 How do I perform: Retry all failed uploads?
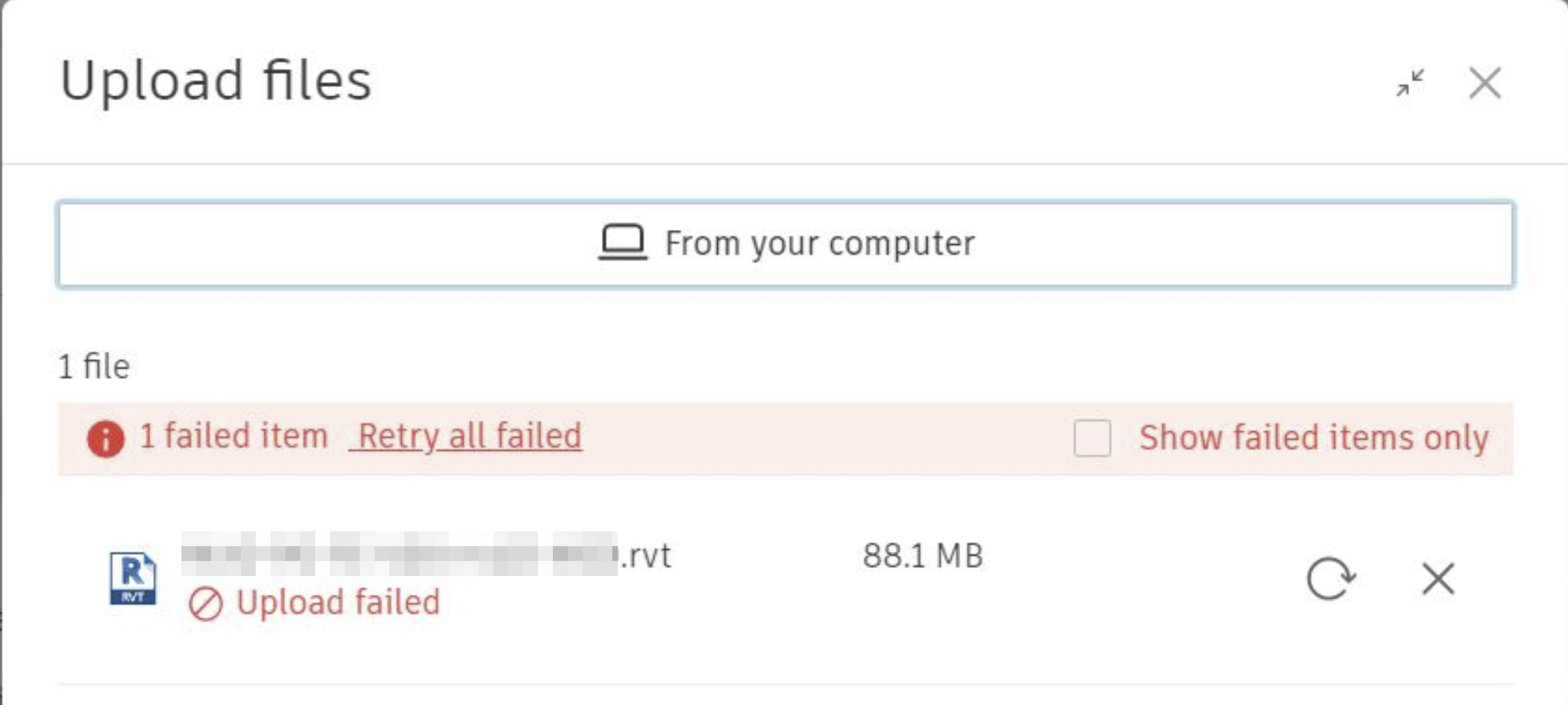pos(468,436)
